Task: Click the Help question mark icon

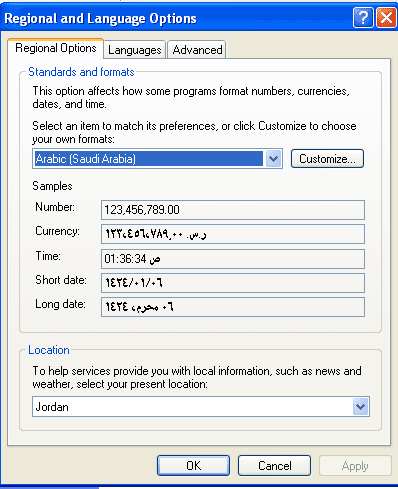Action: (363, 18)
